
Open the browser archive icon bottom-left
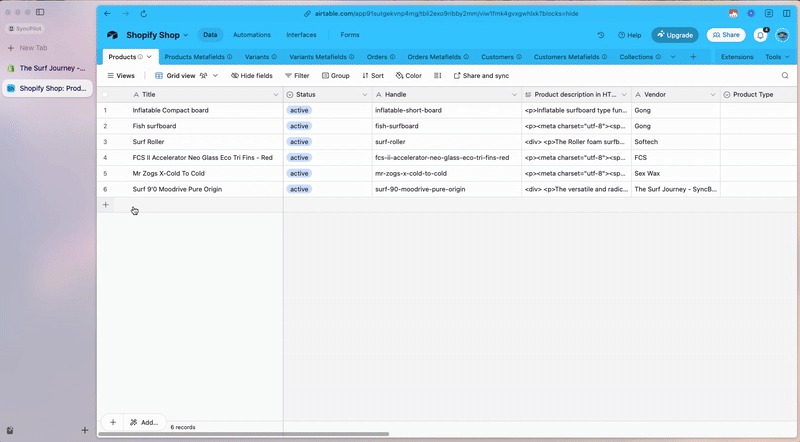(10, 430)
